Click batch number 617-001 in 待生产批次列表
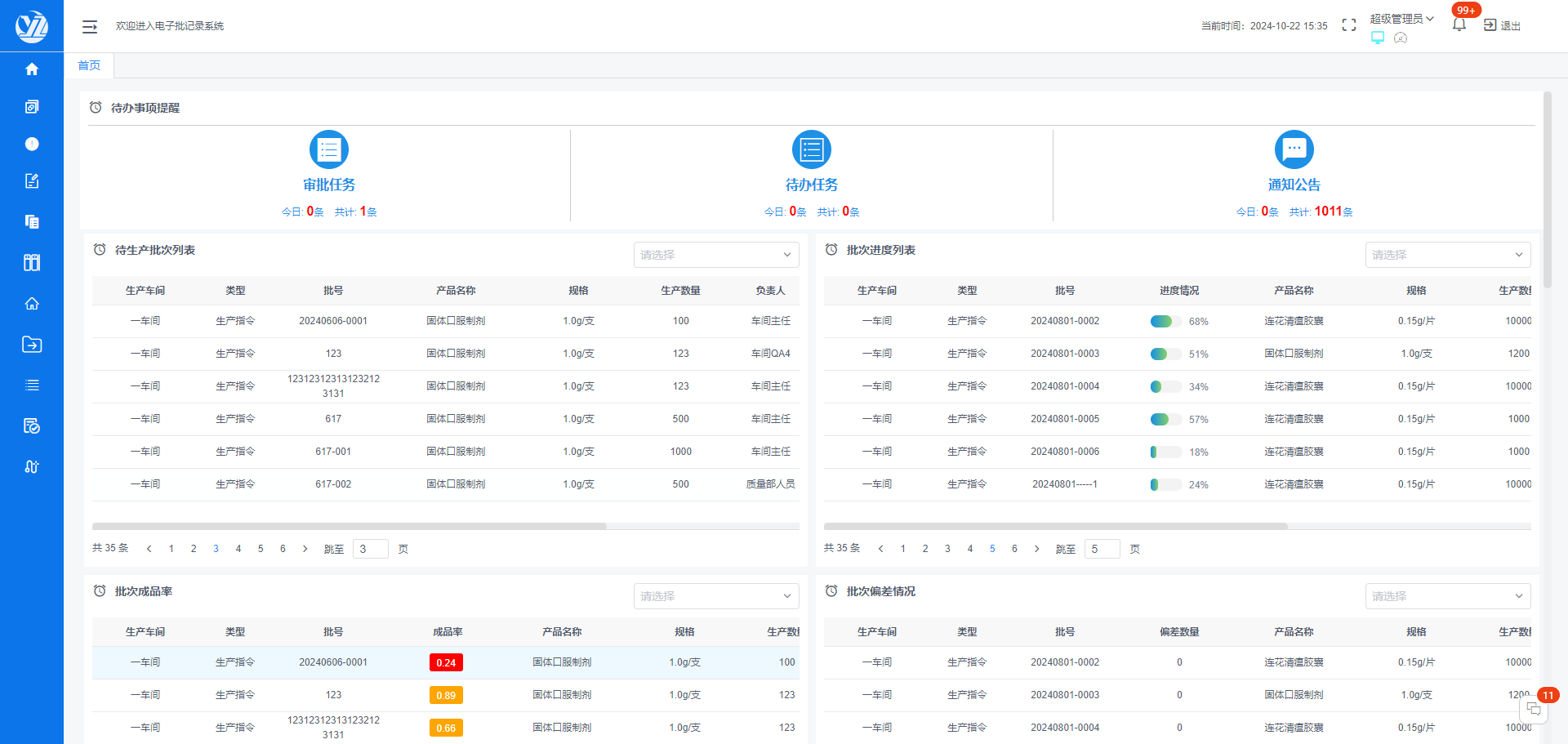 (x=333, y=452)
